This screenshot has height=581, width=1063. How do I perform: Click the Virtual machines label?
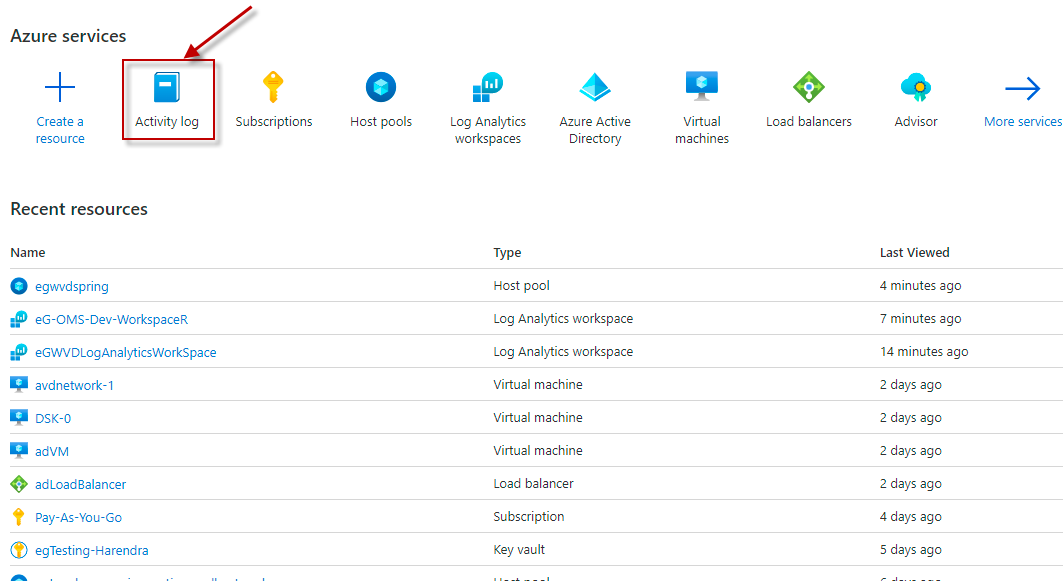702,129
